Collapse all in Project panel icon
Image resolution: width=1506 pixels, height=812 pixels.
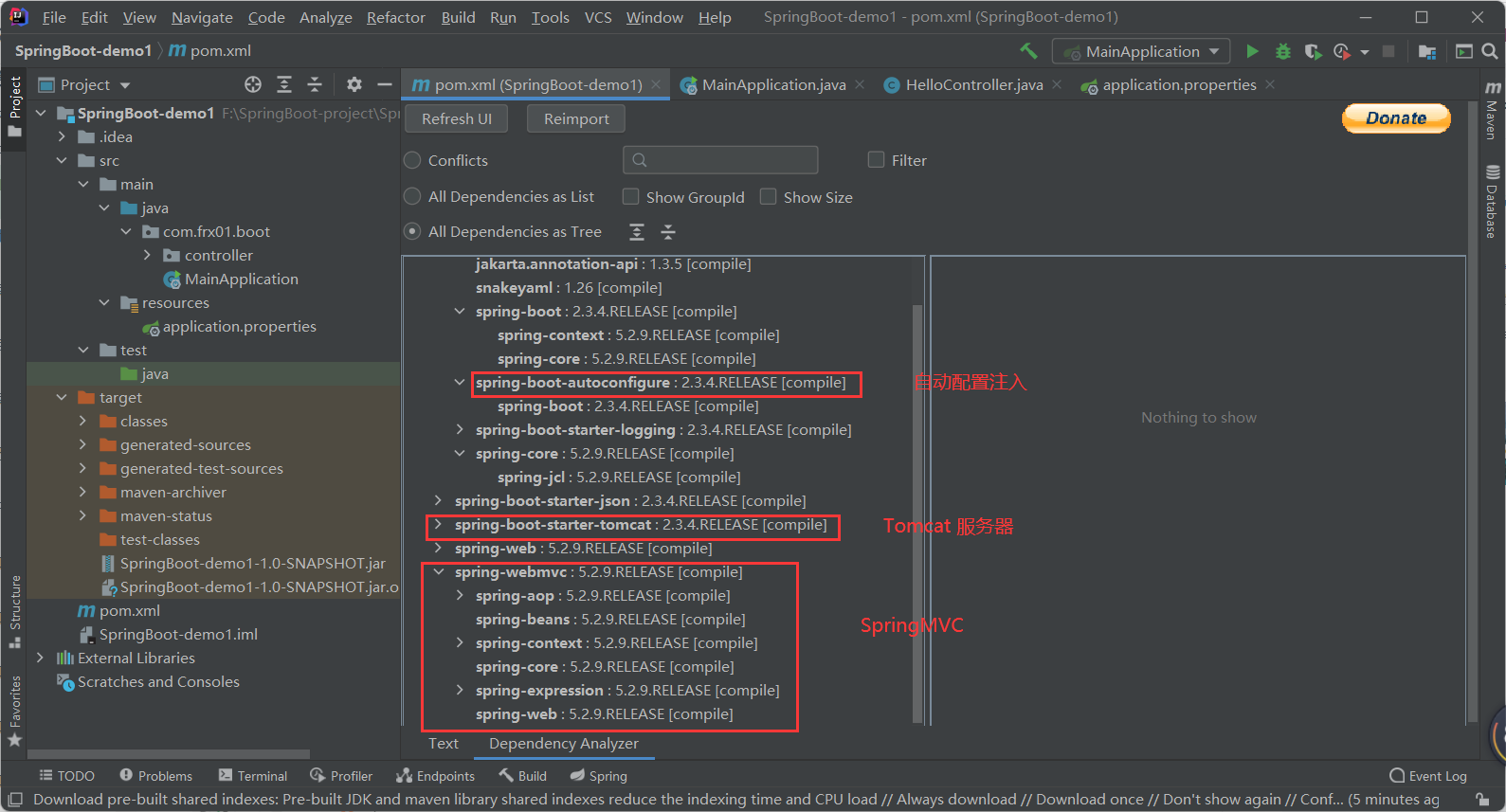315,84
